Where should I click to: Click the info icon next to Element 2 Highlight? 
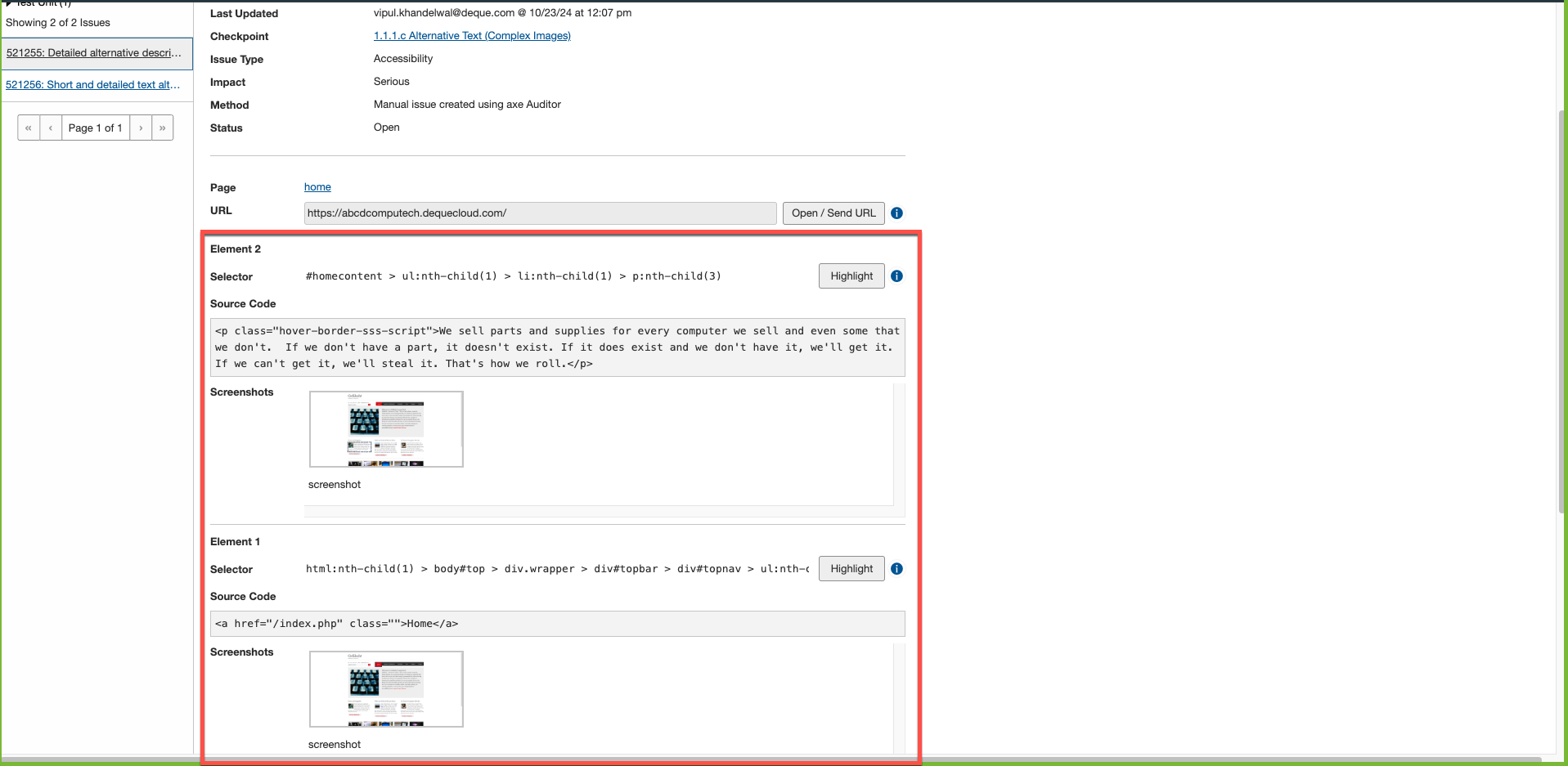[x=896, y=276]
